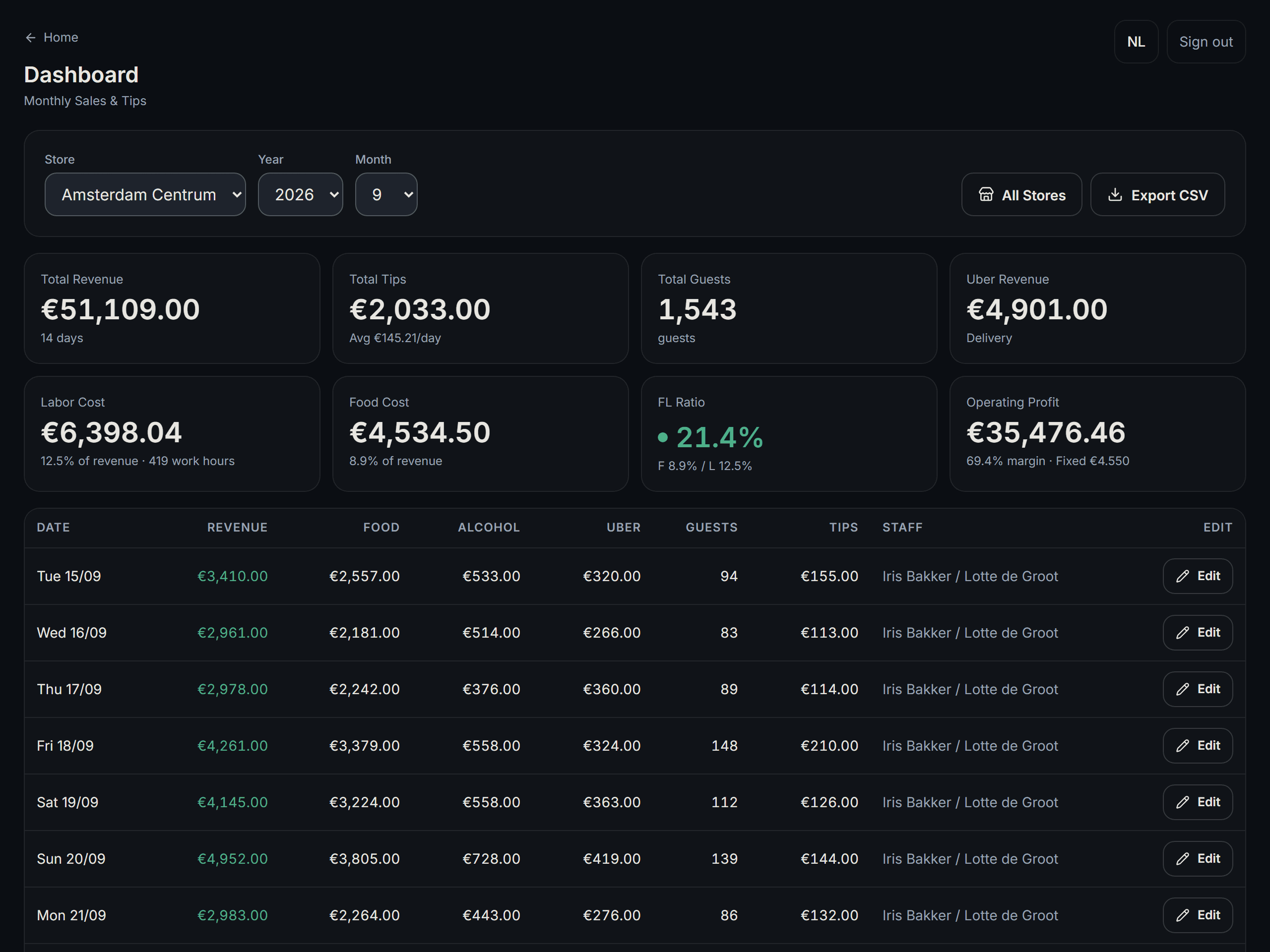Screen dimensions: 1270x952
Task: Click the FL Ratio value 21.4%
Action: pyautogui.click(x=720, y=437)
